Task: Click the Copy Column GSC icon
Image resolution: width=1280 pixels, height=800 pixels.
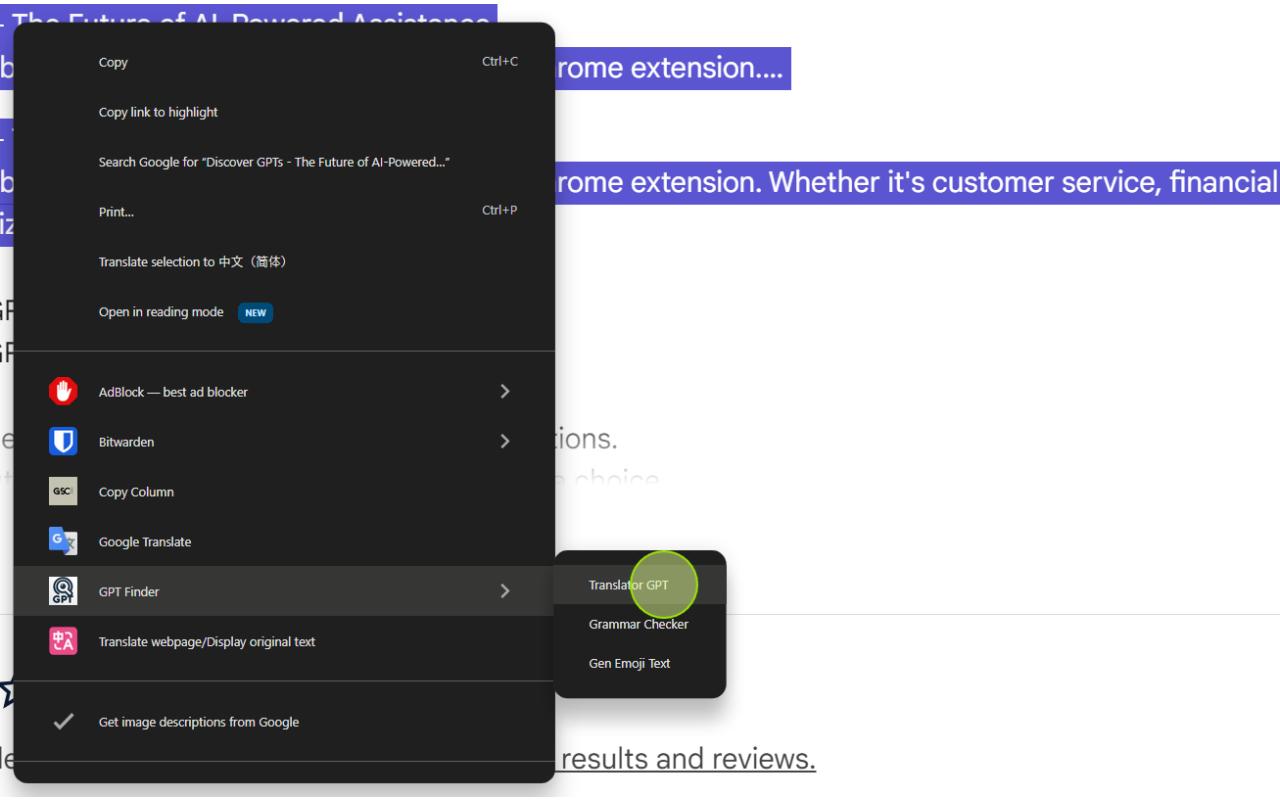Action: click(63, 491)
